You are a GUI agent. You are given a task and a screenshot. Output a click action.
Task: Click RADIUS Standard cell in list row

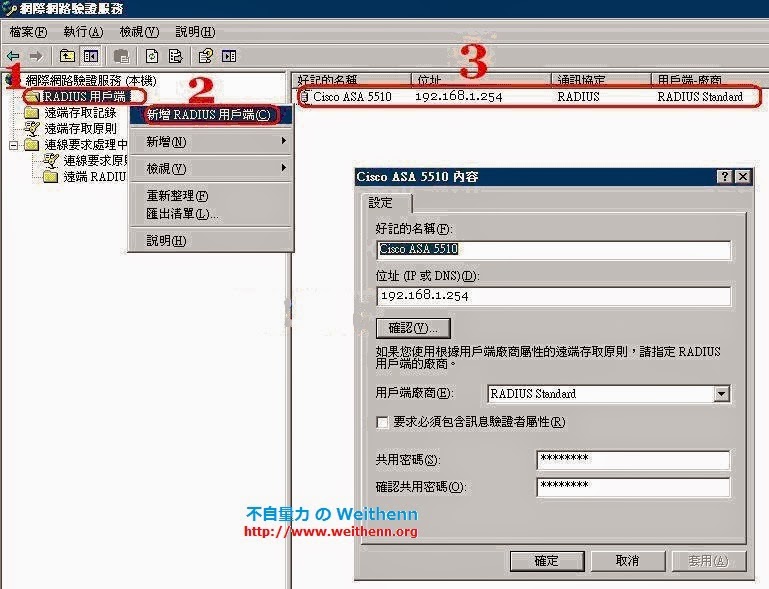[x=700, y=97]
